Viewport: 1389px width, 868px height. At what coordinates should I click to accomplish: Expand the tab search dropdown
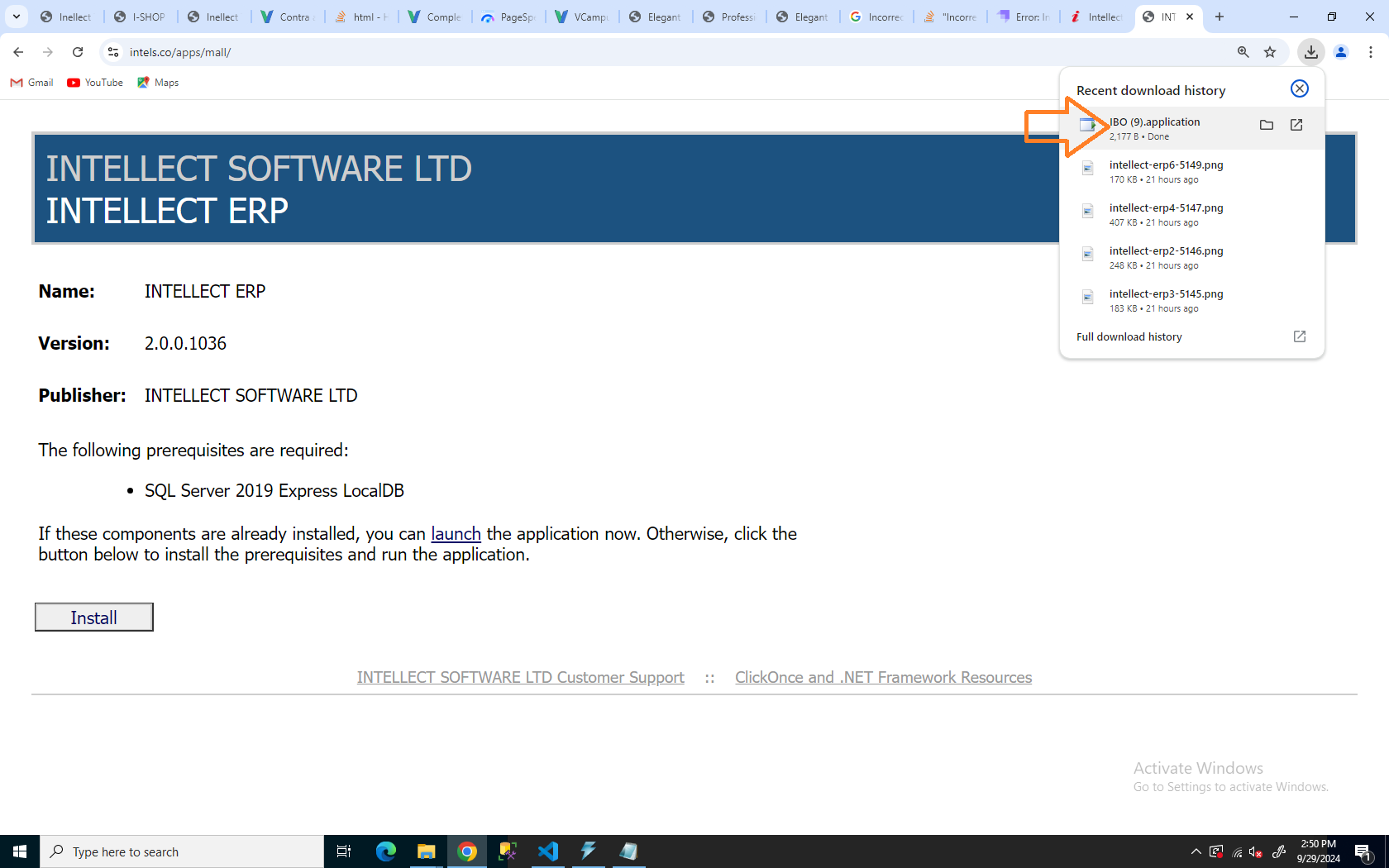click(17, 17)
